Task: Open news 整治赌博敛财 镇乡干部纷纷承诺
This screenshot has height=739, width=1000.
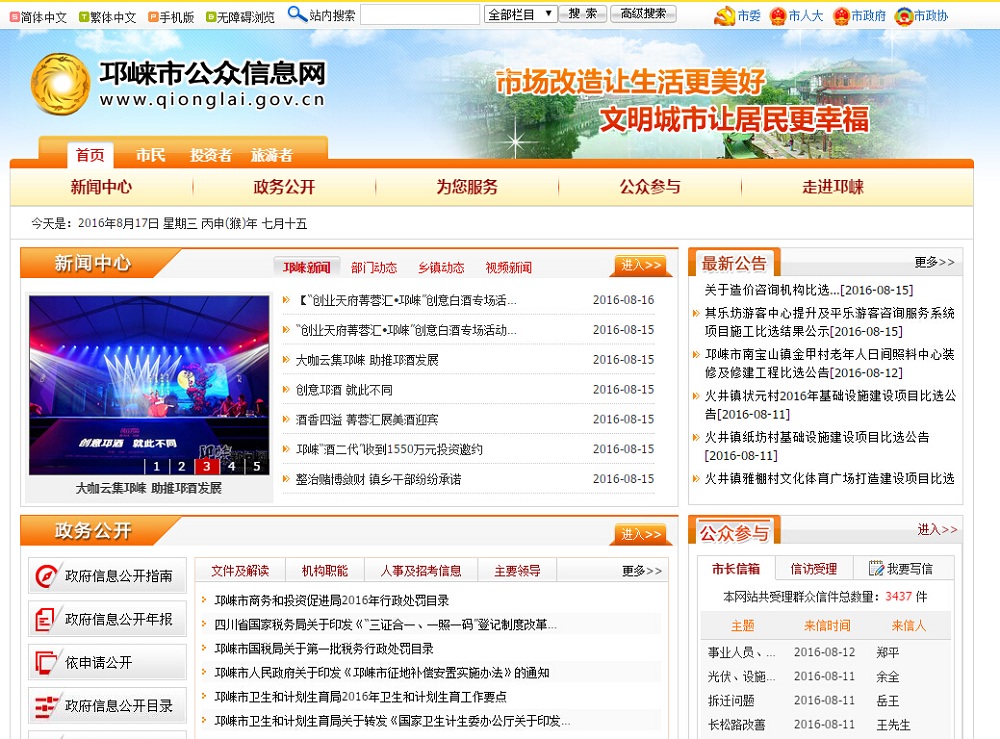Action: (378, 479)
